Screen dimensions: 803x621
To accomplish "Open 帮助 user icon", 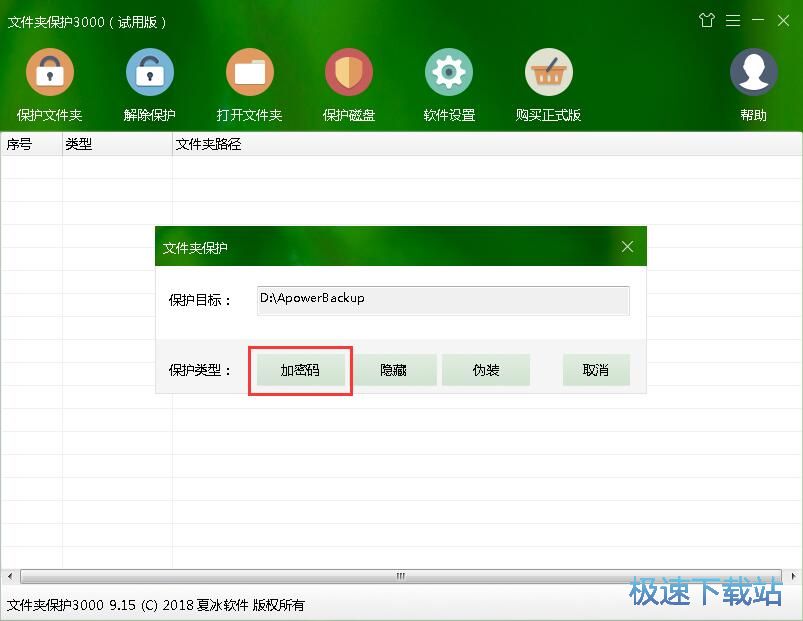I will pos(753,72).
